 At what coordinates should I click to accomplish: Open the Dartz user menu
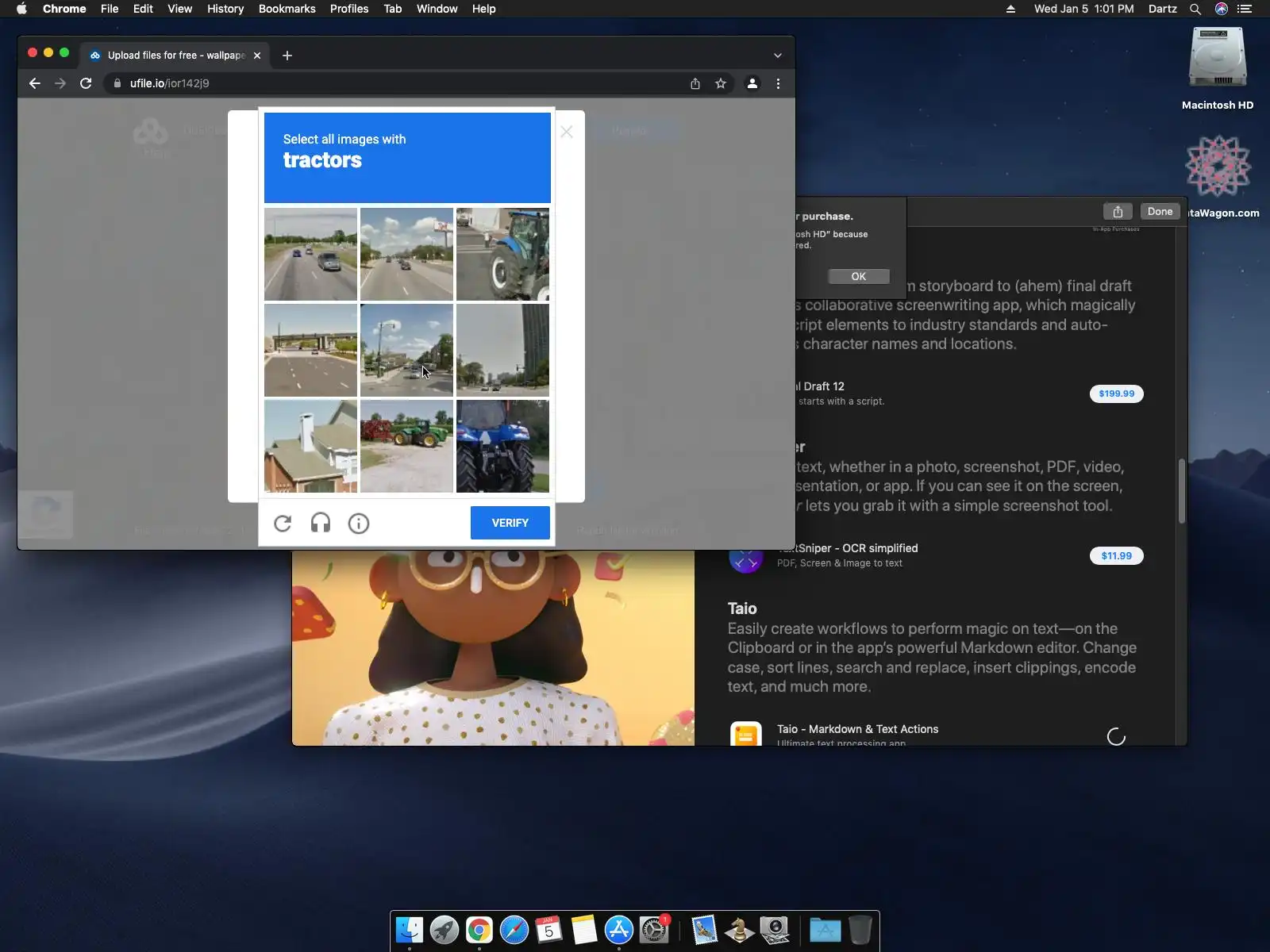(x=1163, y=9)
